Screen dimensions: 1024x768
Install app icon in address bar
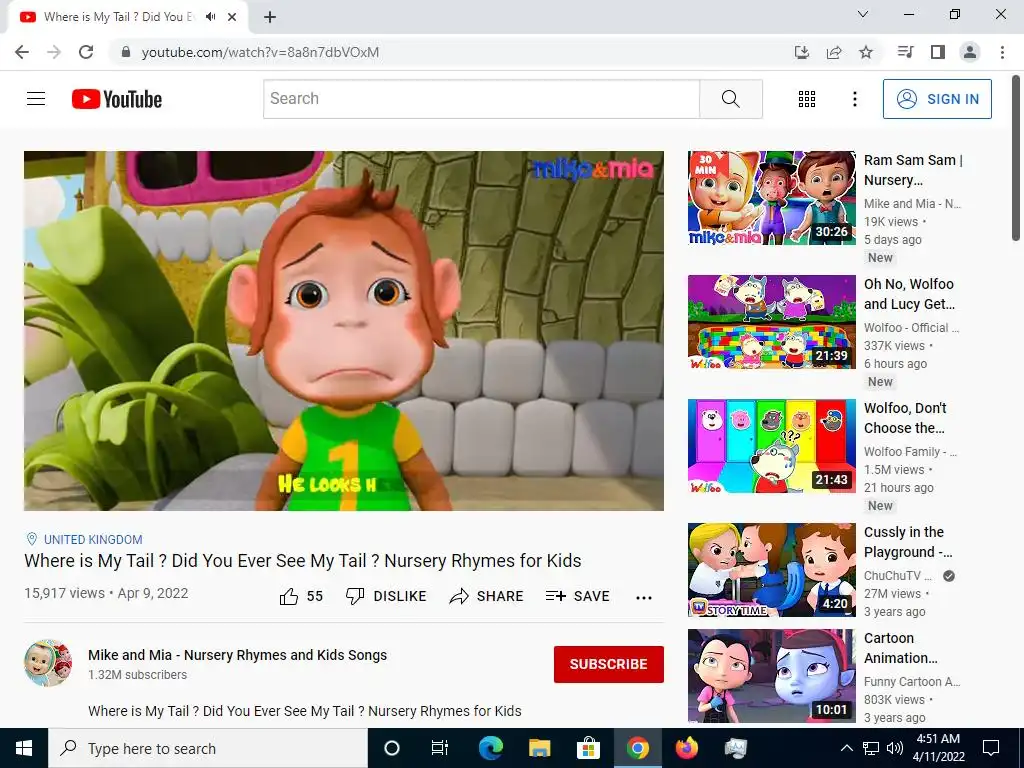[x=801, y=52]
